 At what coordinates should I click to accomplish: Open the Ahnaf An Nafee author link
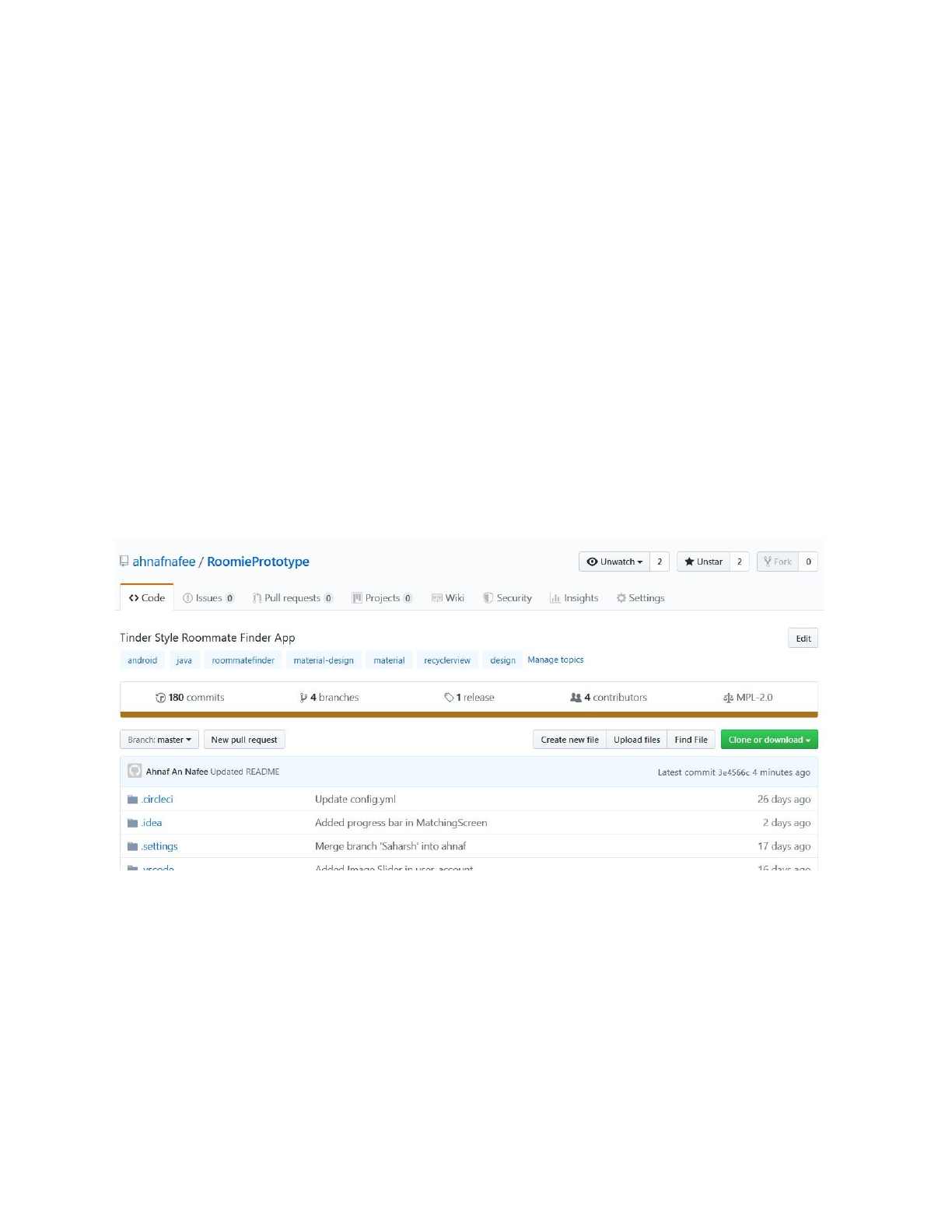[x=177, y=772]
